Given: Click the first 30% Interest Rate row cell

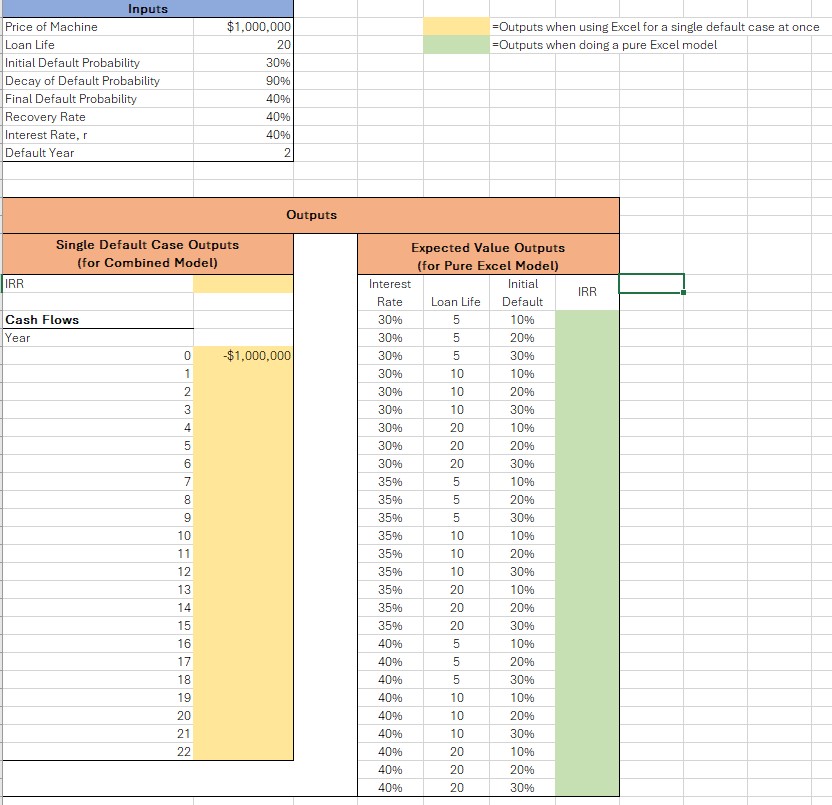Looking at the screenshot, I should [x=389, y=320].
